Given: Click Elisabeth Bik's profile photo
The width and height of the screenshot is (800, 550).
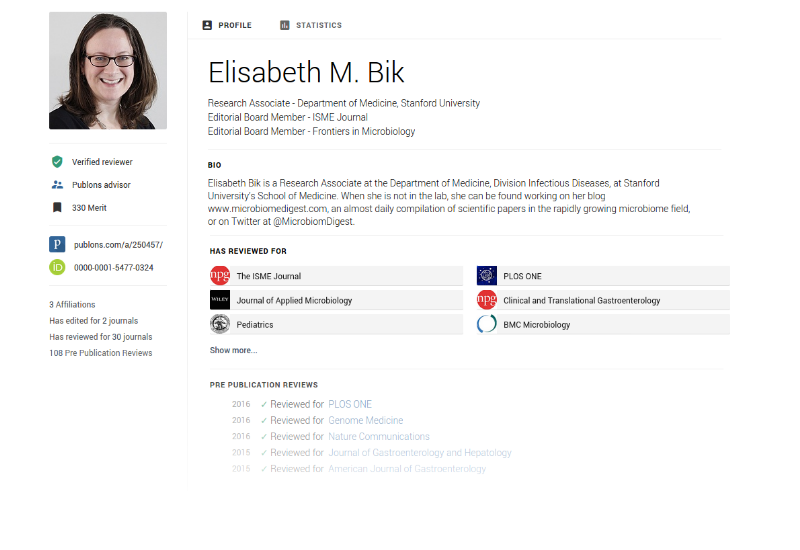Looking at the screenshot, I should point(108,71).
